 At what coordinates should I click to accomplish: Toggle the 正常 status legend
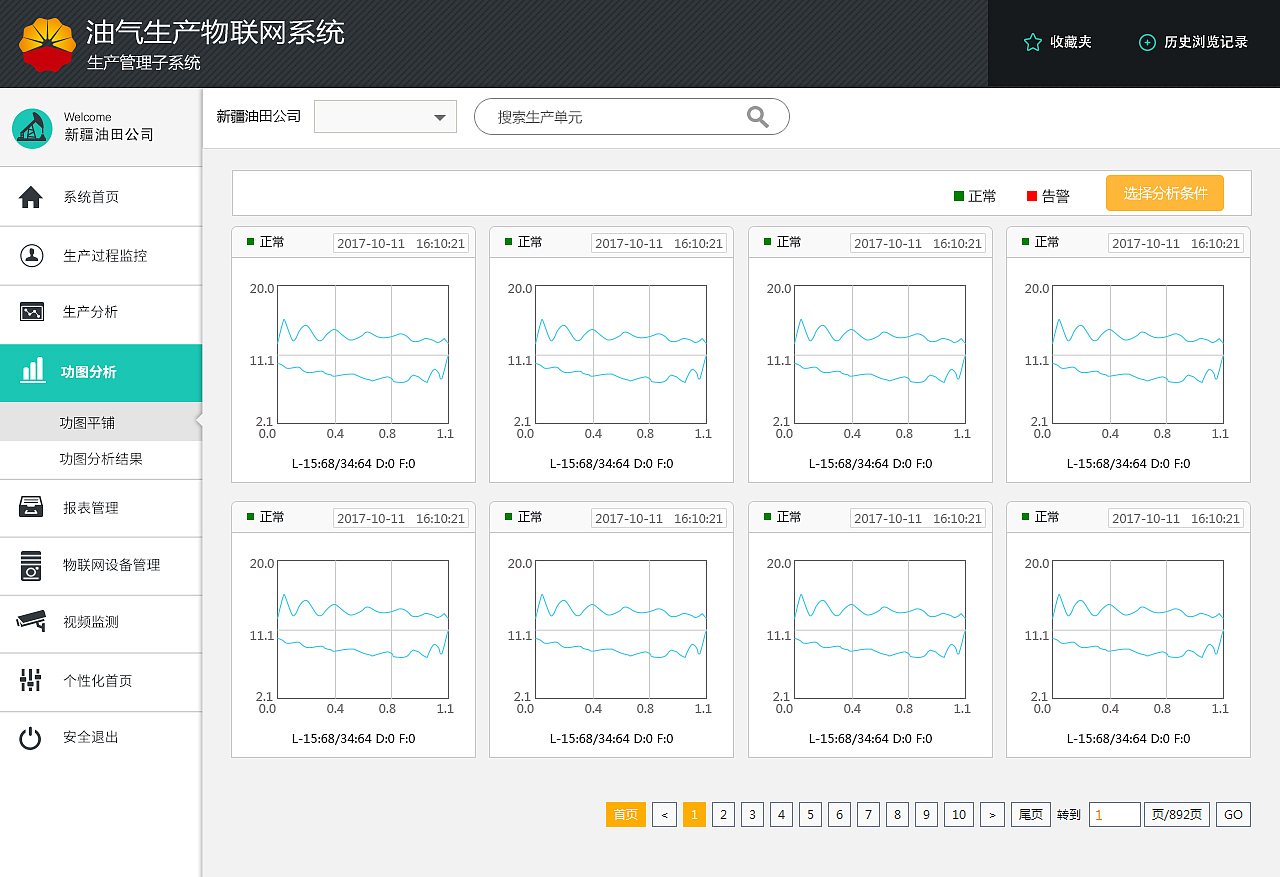click(974, 196)
